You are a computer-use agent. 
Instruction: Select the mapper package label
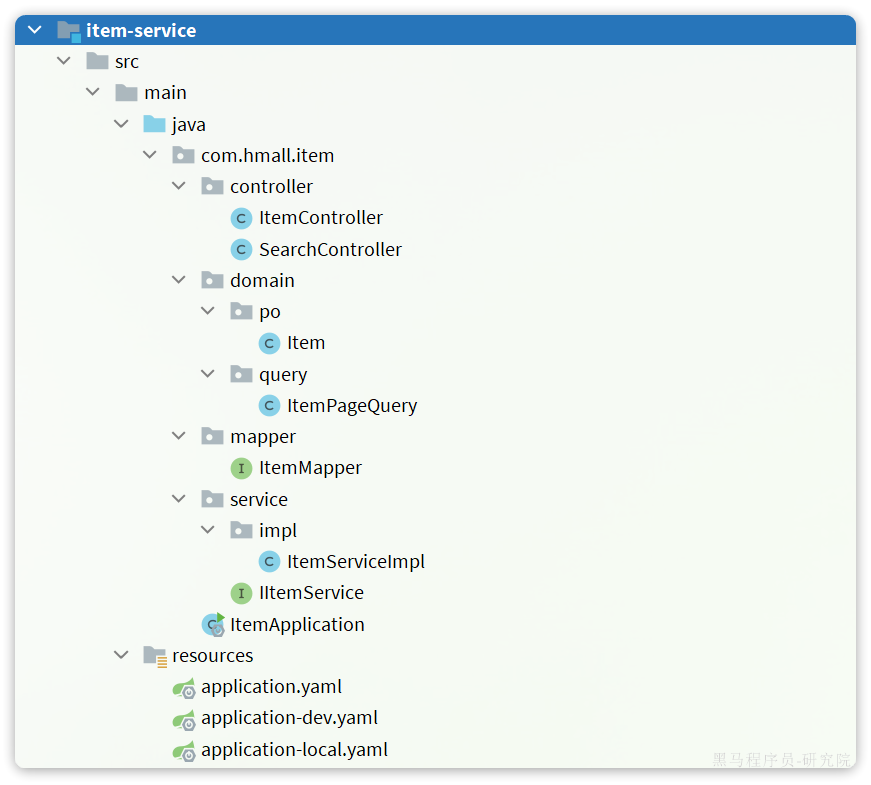tap(262, 437)
